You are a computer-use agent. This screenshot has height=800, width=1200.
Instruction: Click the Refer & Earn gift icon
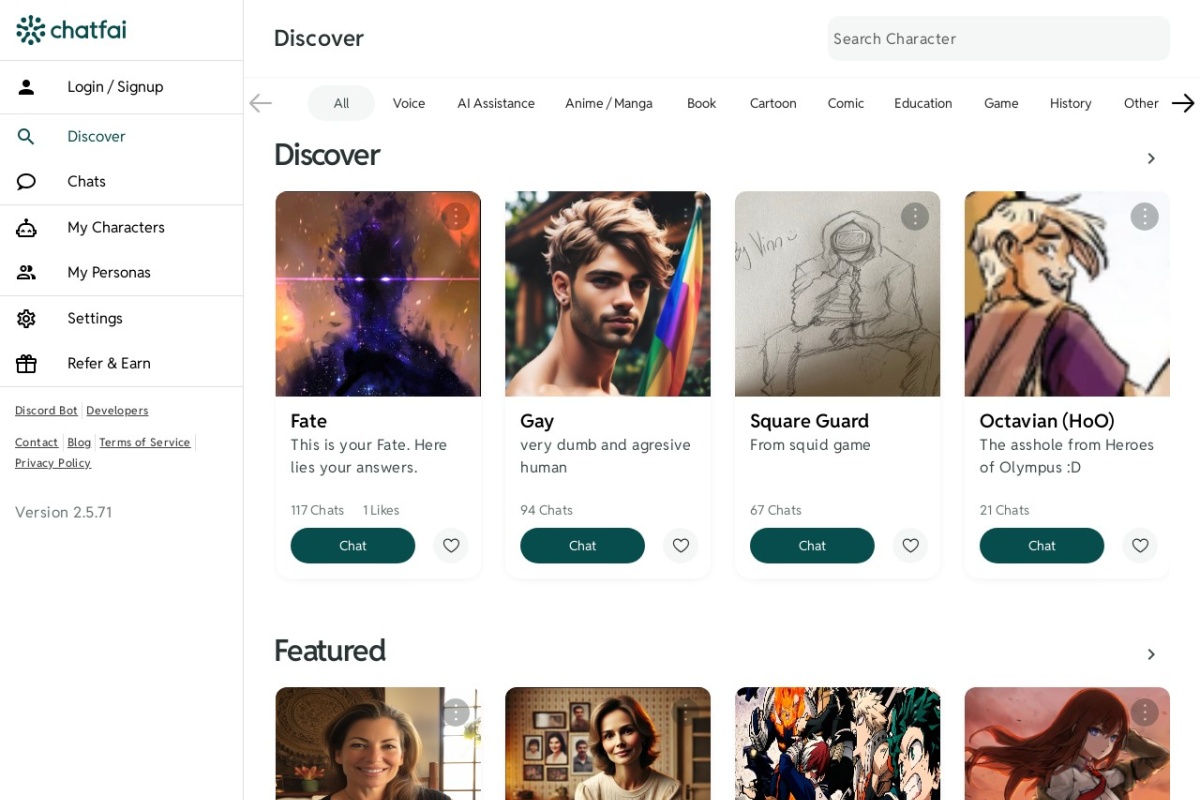pyautogui.click(x=26, y=363)
